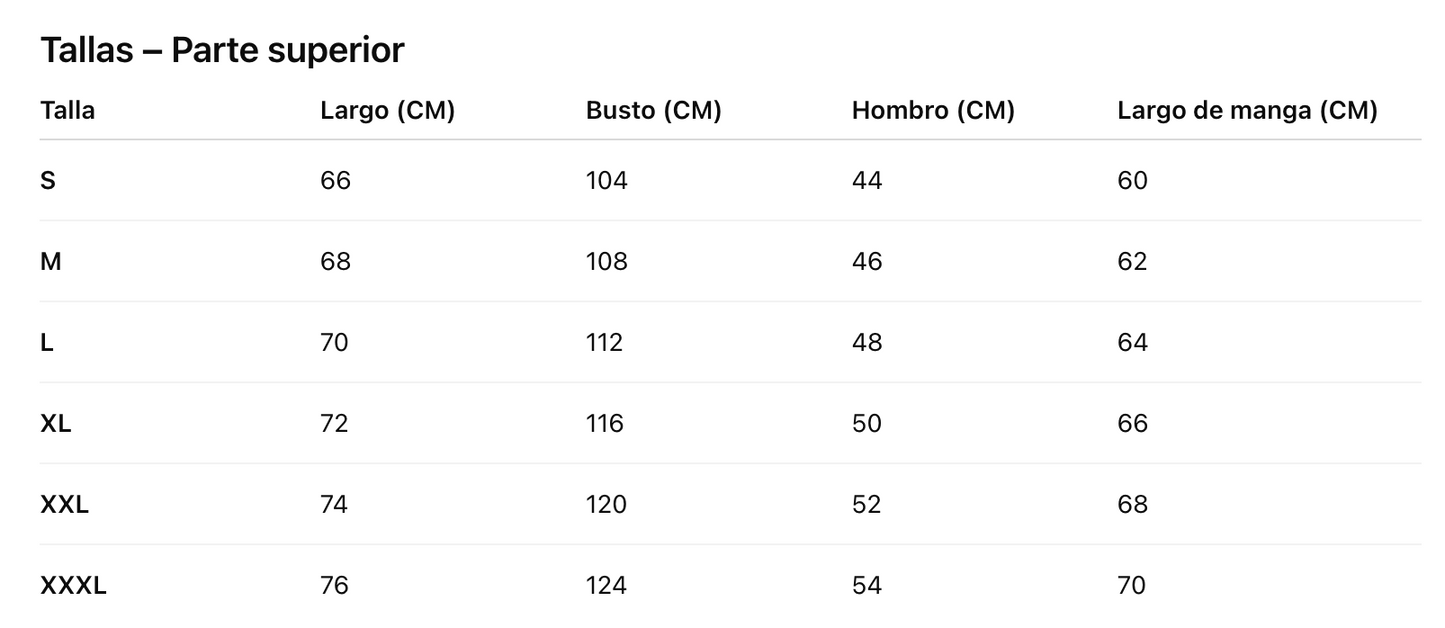Click the shoulder value 46 in row M
The height and width of the screenshot is (628, 1445).
tap(867, 262)
